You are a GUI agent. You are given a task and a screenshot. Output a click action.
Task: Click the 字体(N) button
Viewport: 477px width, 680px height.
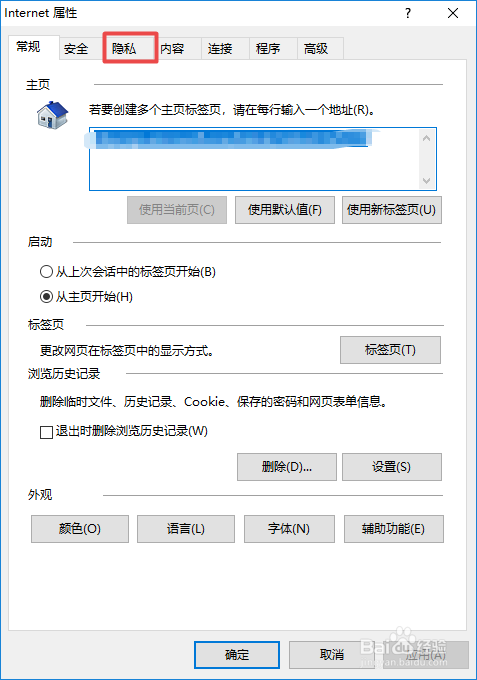(x=289, y=529)
